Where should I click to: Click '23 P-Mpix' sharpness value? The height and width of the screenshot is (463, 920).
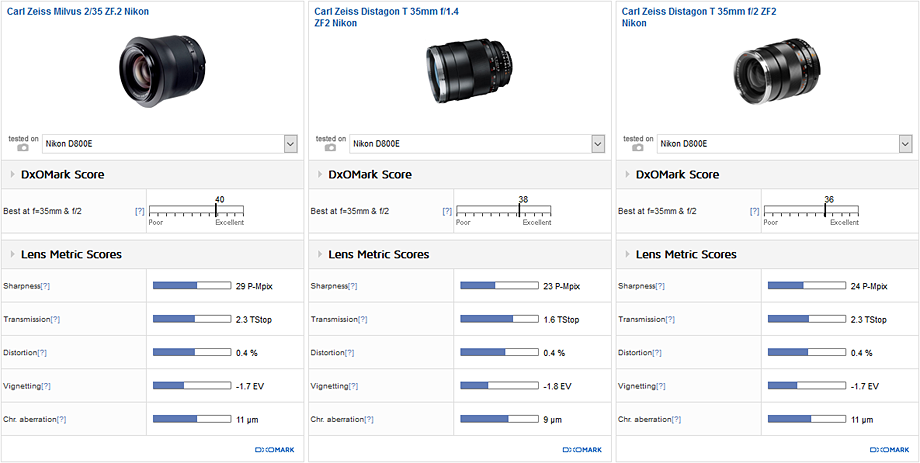(x=562, y=286)
